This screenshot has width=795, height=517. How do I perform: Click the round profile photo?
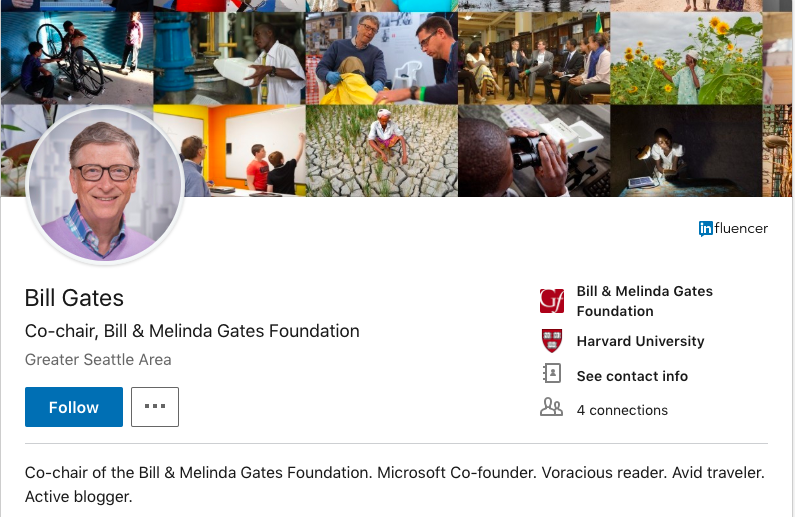(105, 186)
